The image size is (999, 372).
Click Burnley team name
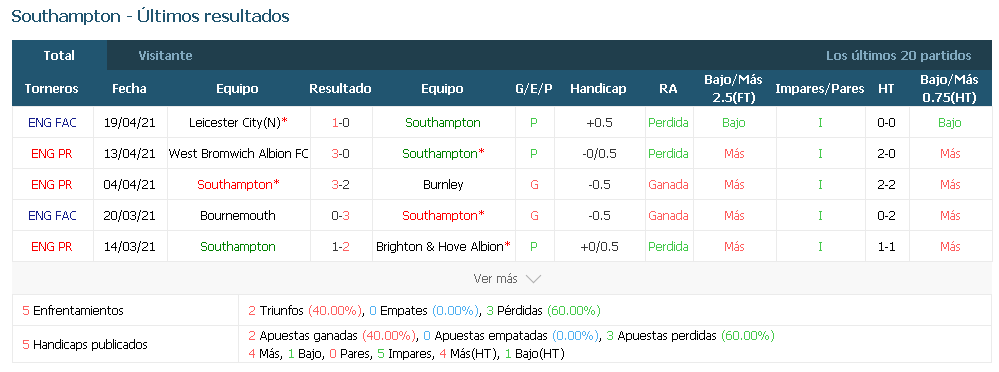(x=443, y=185)
